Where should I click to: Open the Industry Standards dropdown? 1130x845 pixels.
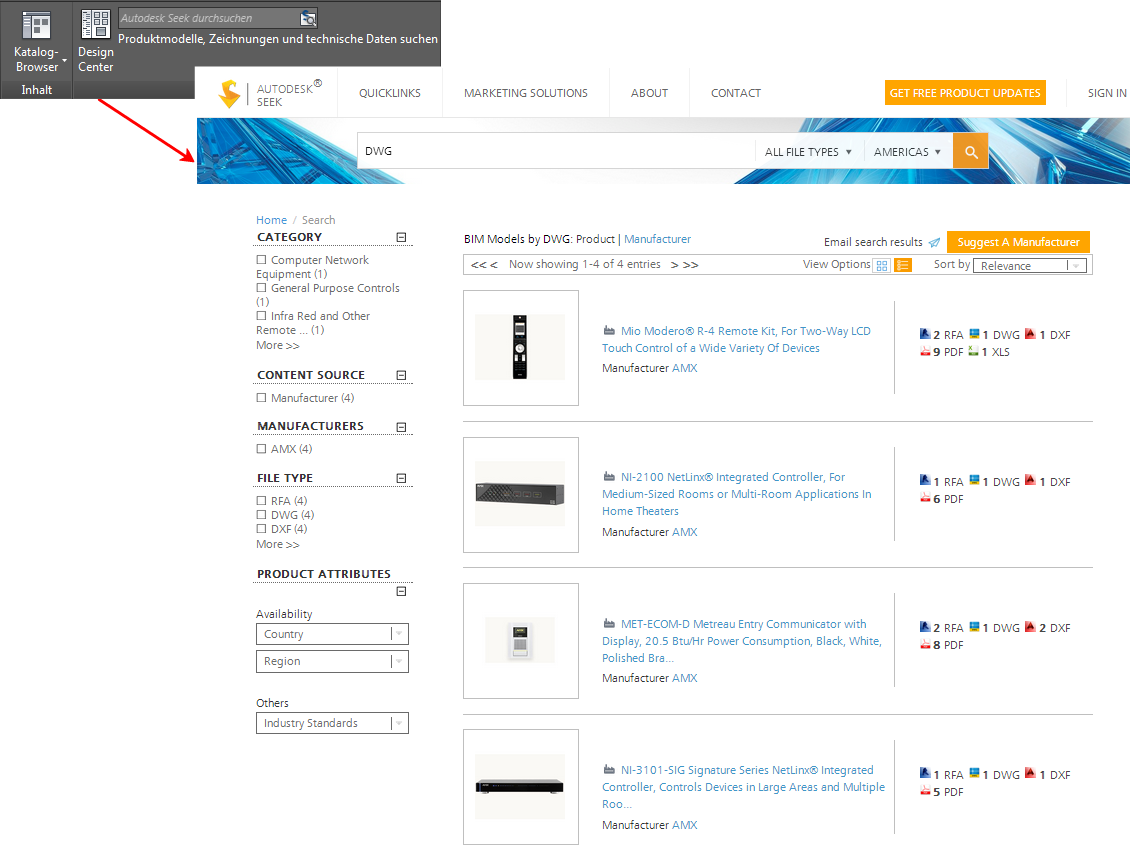coord(332,723)
